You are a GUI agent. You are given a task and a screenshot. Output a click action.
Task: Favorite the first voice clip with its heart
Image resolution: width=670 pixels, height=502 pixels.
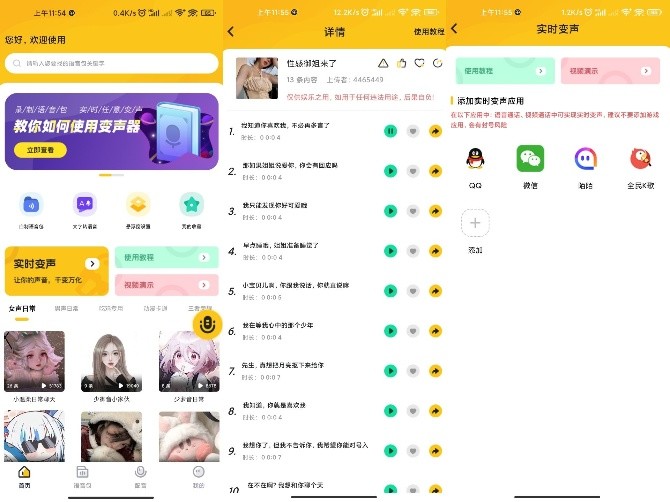[413, 131]
